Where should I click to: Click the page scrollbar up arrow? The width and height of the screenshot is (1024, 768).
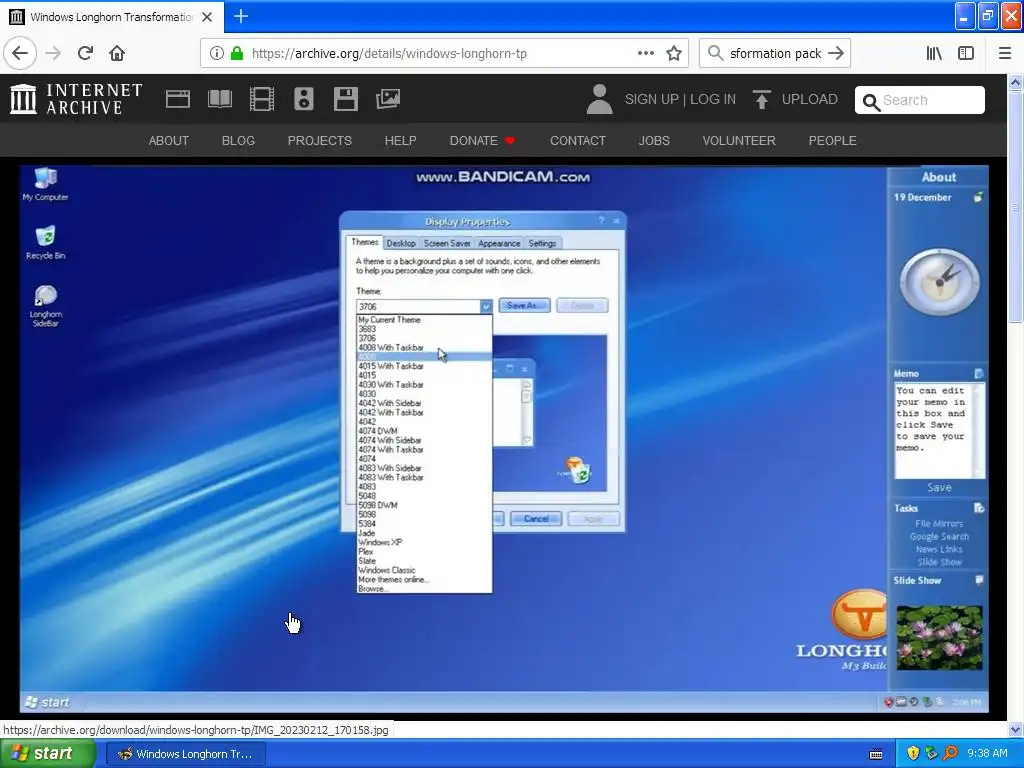pyautogui.click(x=1016, y=82)
